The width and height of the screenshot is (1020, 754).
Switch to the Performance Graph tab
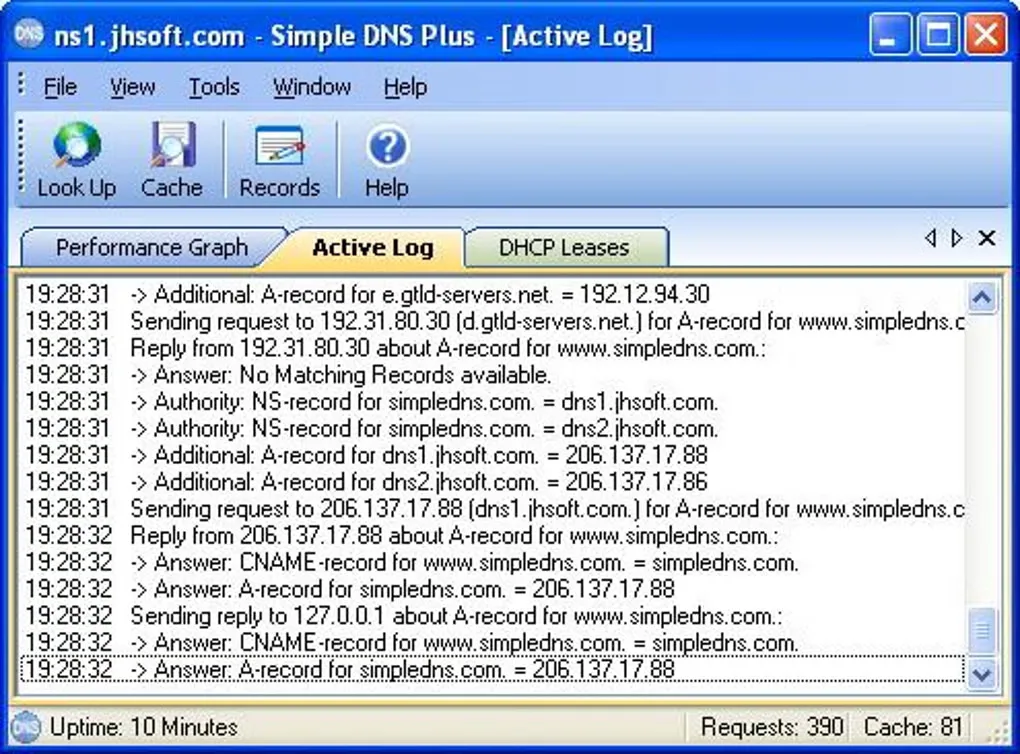click(x=152, y=247)
